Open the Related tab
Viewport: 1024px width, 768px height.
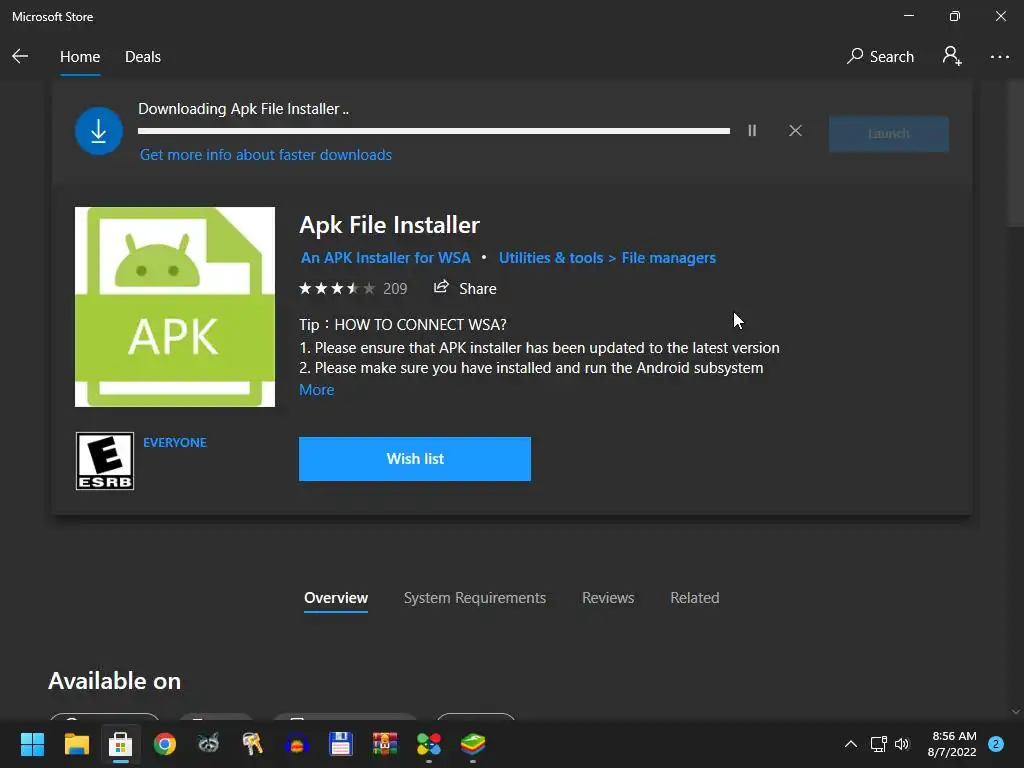695,598
